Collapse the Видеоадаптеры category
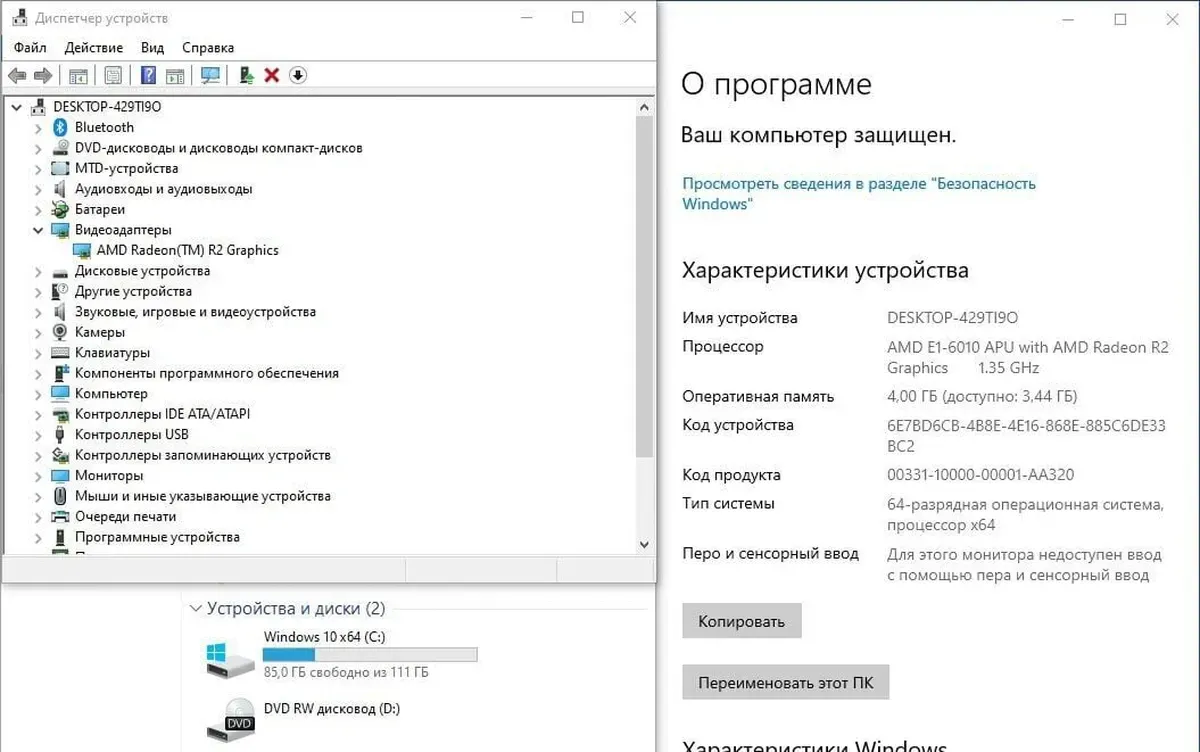1200x752 pixels. 38,230
